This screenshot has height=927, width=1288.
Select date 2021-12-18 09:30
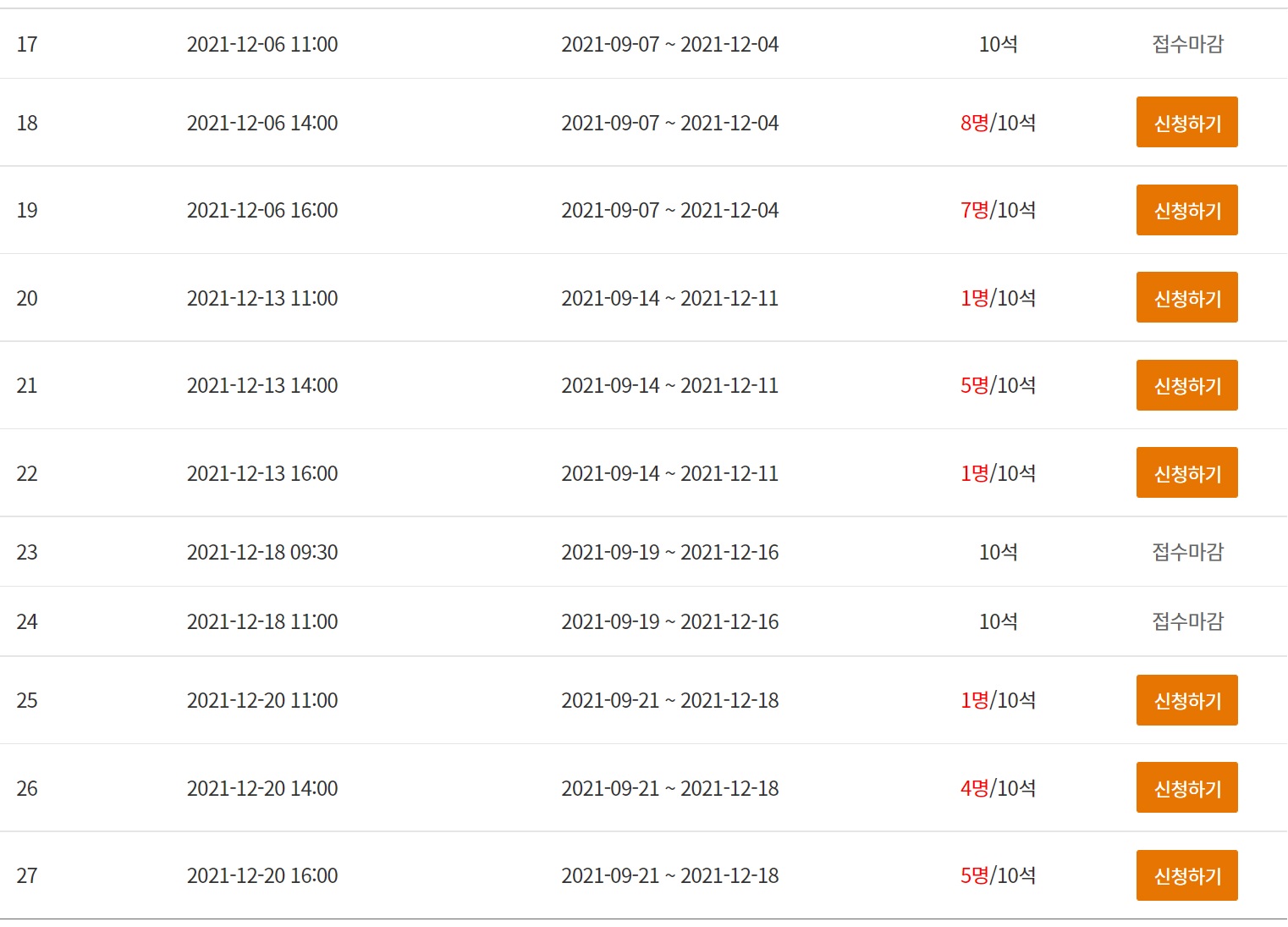click(x=262, y=552)
